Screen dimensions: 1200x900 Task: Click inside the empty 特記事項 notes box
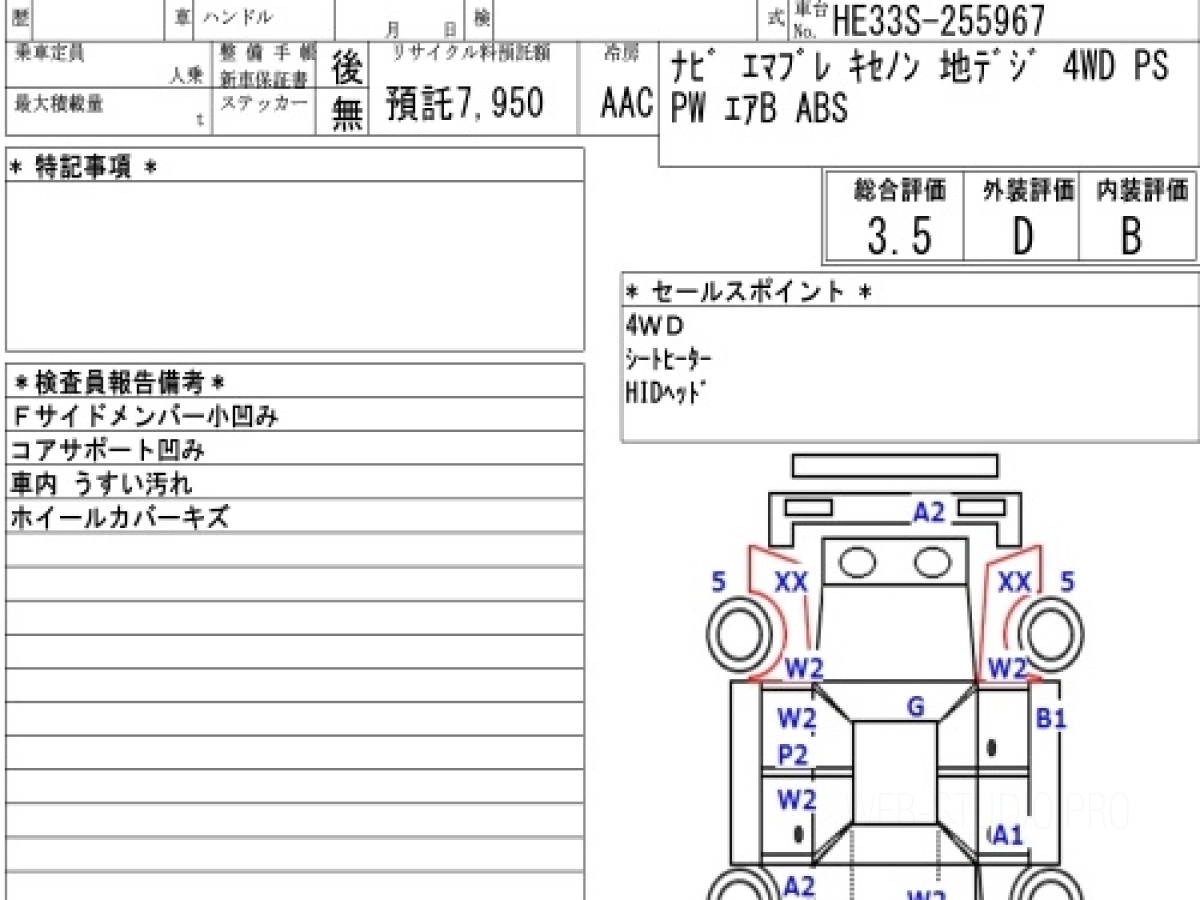pyautogui.click(x=295, y=266)
